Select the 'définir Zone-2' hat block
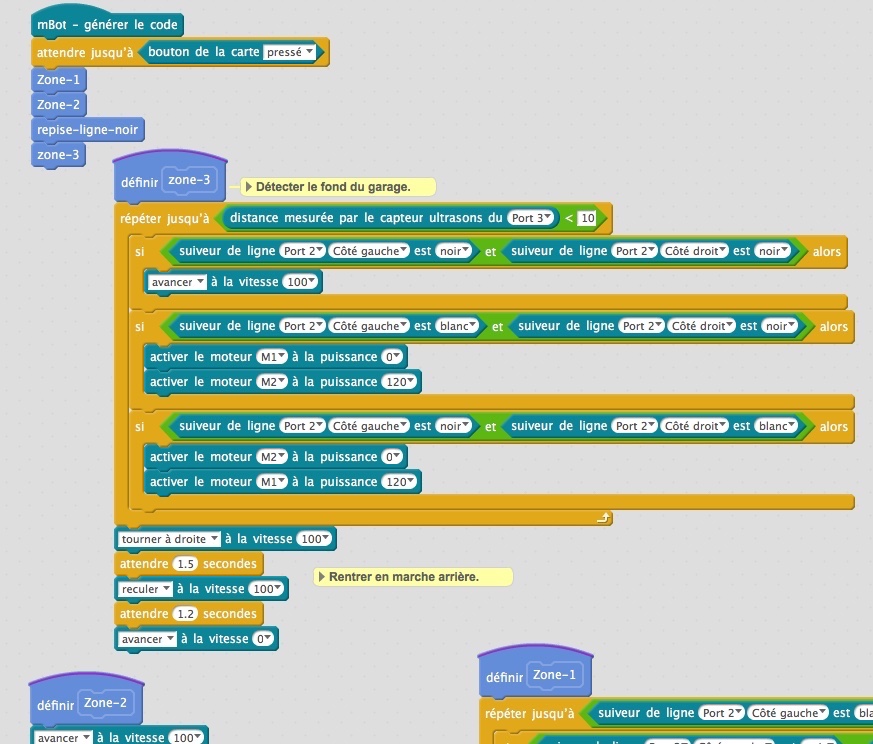The height and width of the screenshot is (744, 873). [x=54, y=704]
